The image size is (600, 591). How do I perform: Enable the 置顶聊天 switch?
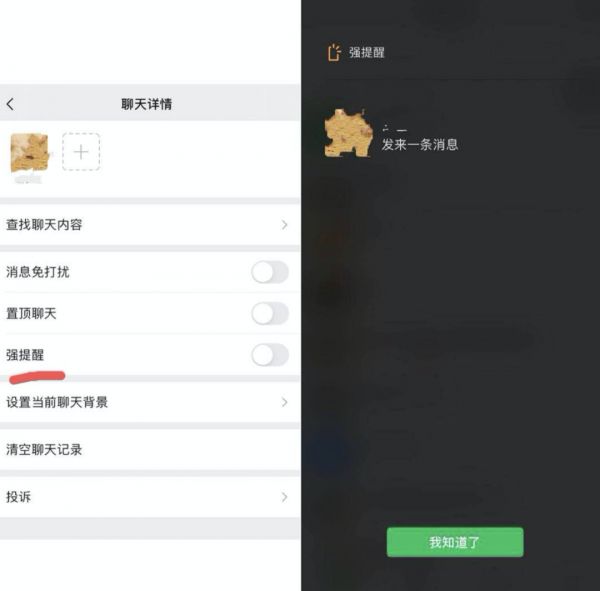point(270,313)
